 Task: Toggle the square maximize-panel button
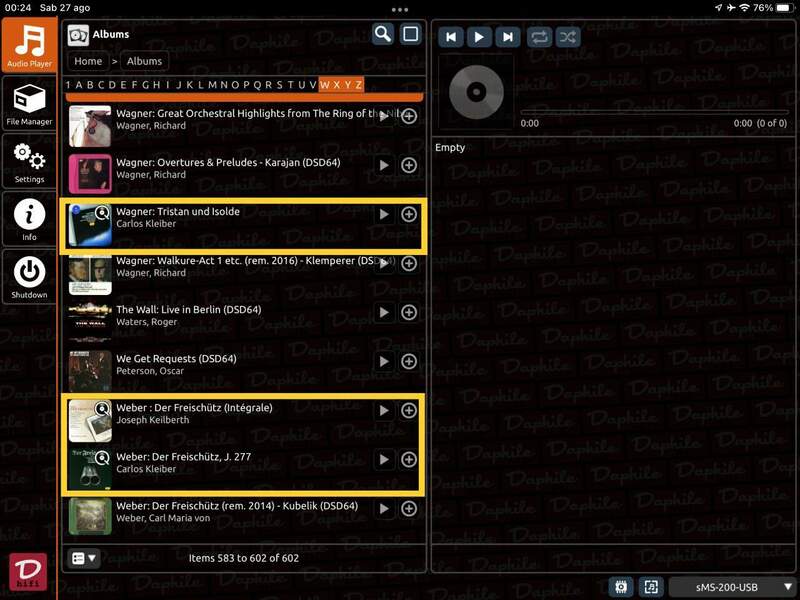(410, 34)
